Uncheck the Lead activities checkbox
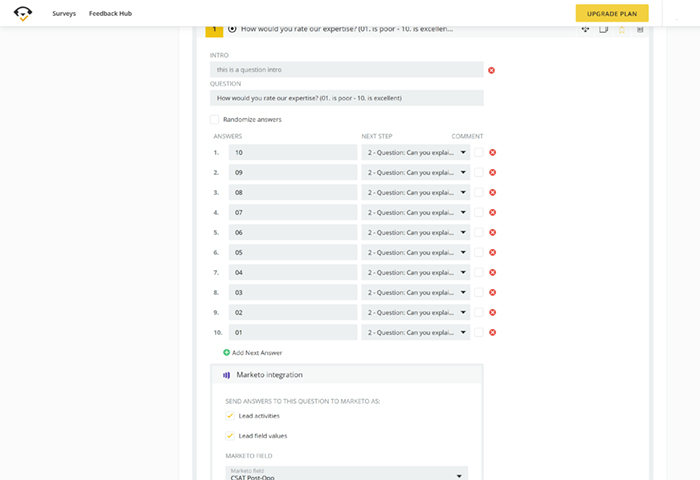Screen dimensions: 700x480 (x=230, y=415)
